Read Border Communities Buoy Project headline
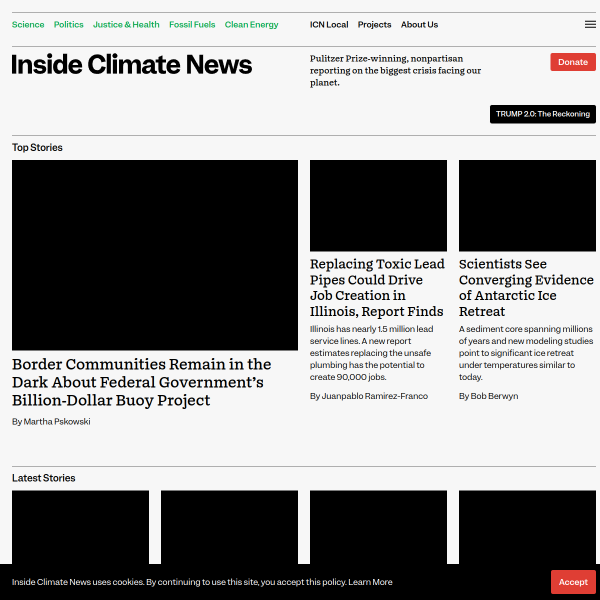The width and height of the screenshot is (600, 600). pyautogui.click(x=142, y=382)
